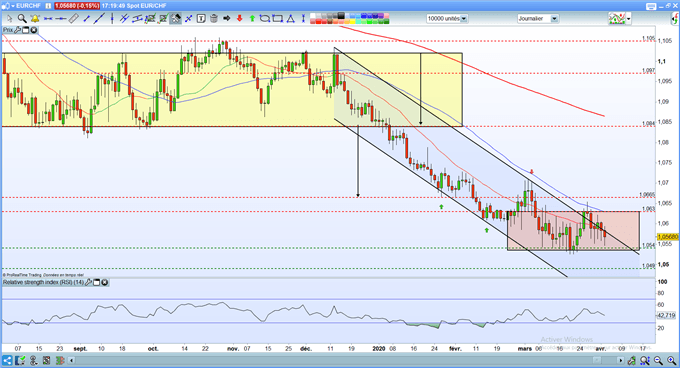
Task: Insert a black right arrow marker
Action: coord(226,18)
